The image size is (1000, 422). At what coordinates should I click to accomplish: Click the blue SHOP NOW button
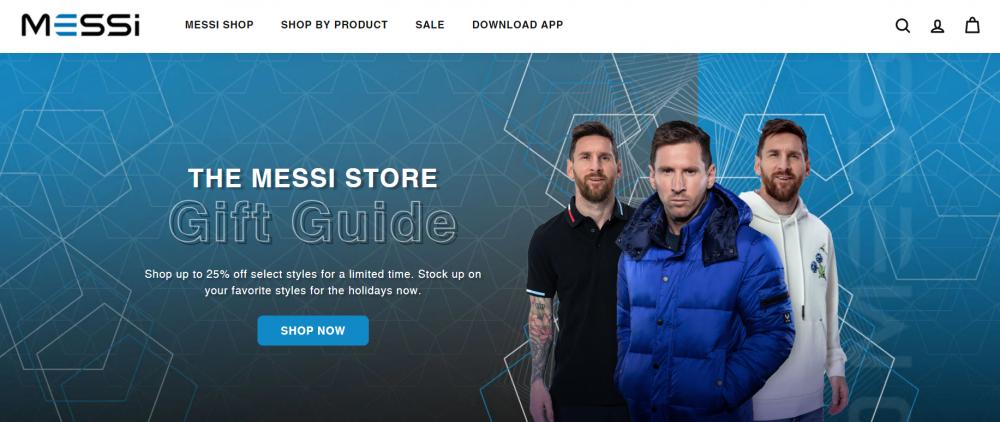(312, 331)
